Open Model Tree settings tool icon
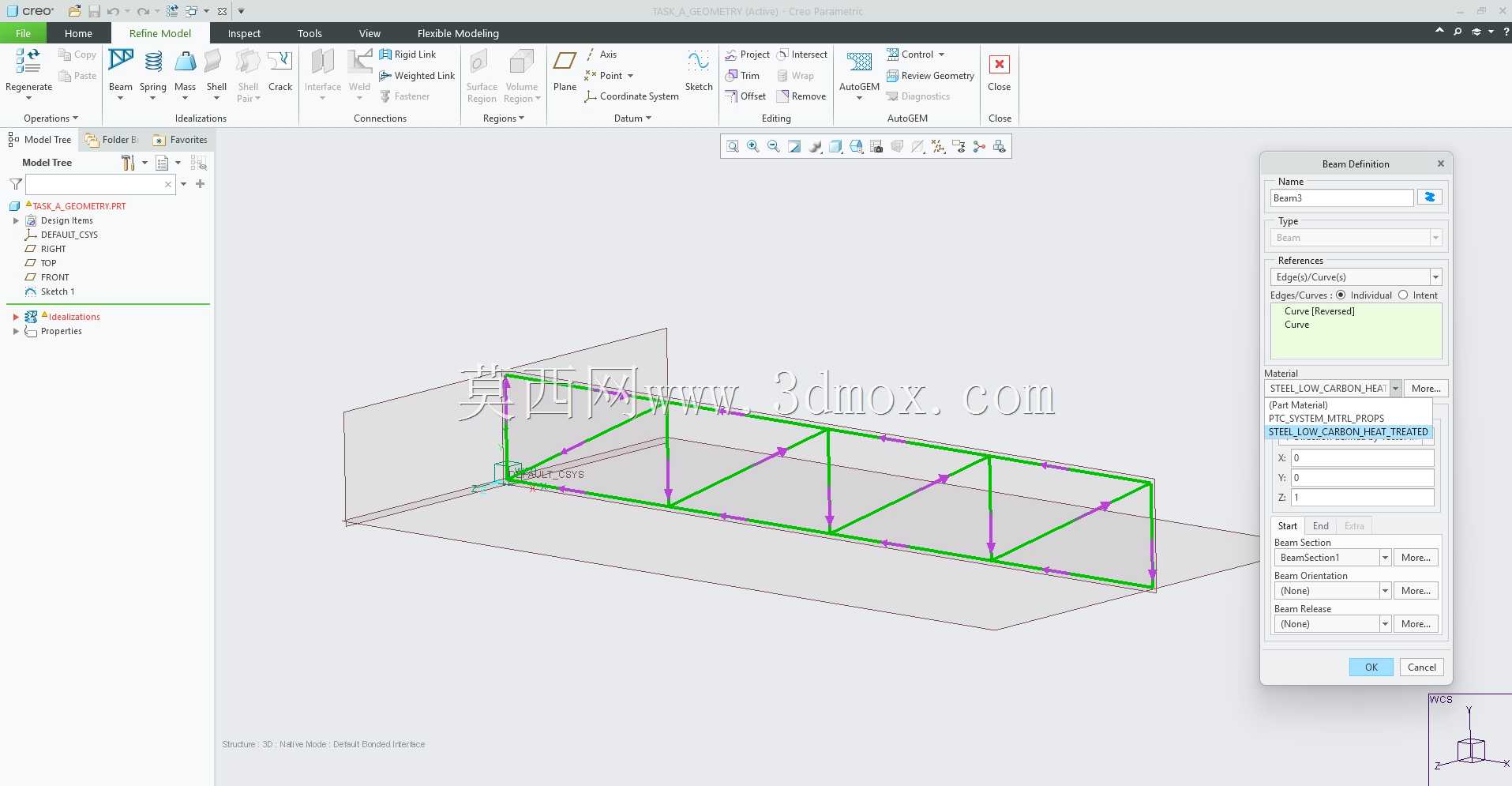The height and width of the screenshot is (786, 1512). click(x=128, y=163)
